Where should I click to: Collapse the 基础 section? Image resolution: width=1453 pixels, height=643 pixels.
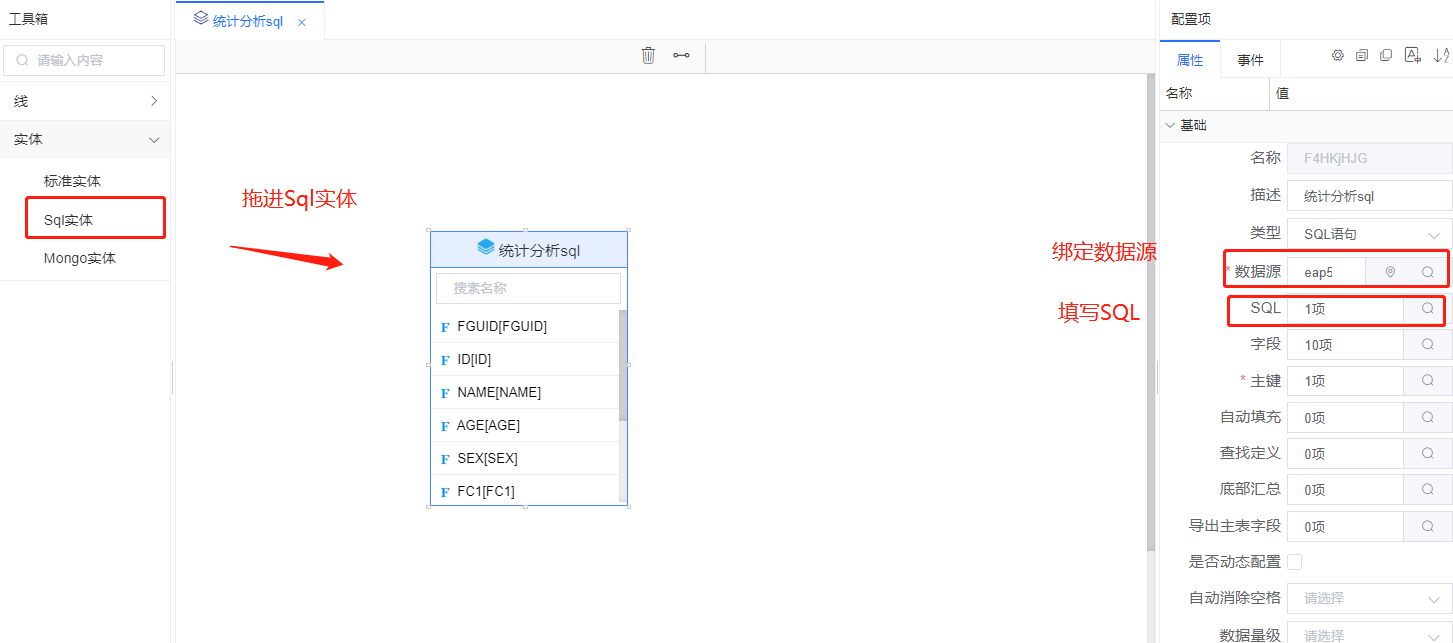1169,126
